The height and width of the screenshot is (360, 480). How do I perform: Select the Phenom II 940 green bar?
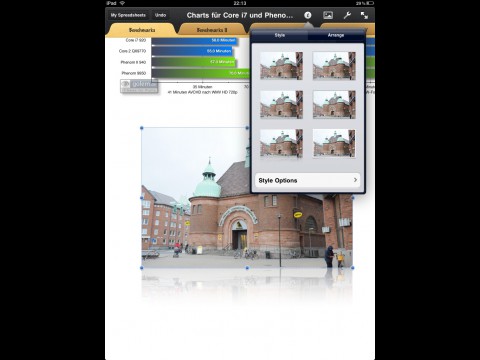coord(194,62)
